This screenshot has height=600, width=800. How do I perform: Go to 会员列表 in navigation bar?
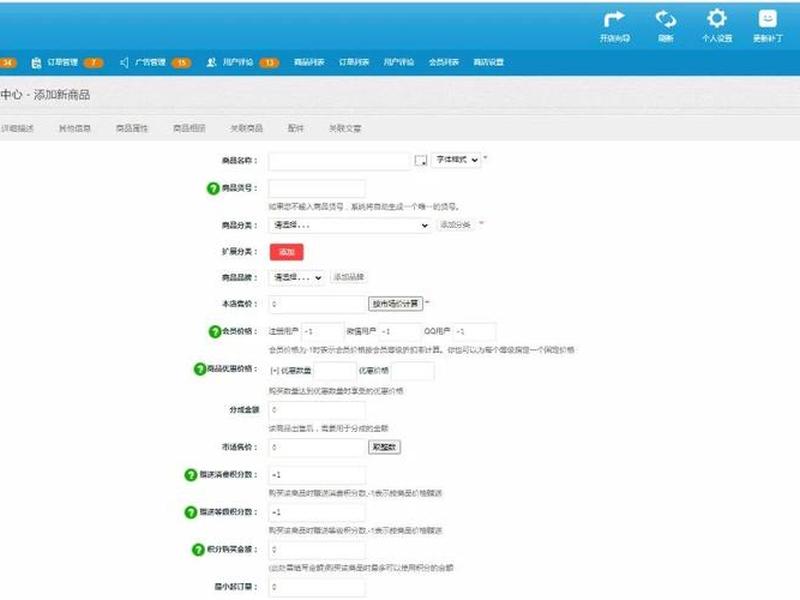click(x=444, y=62)
